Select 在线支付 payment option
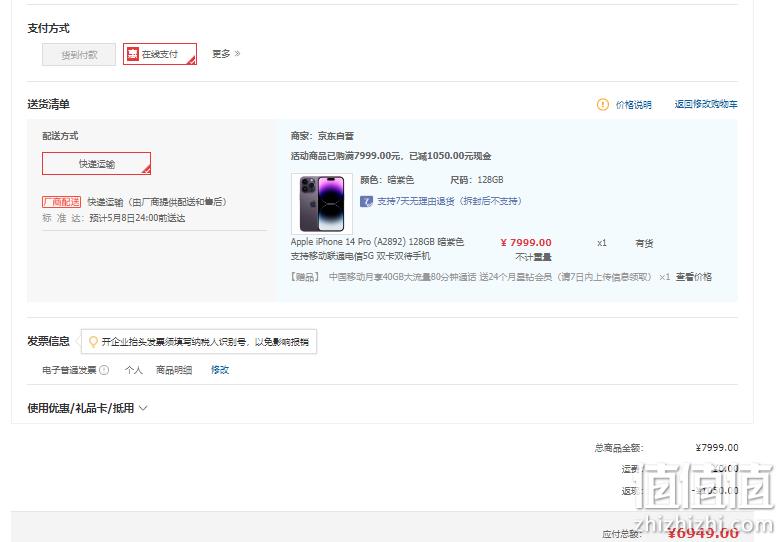The height and width of the screenshot is (542, 783). point(160,54)
